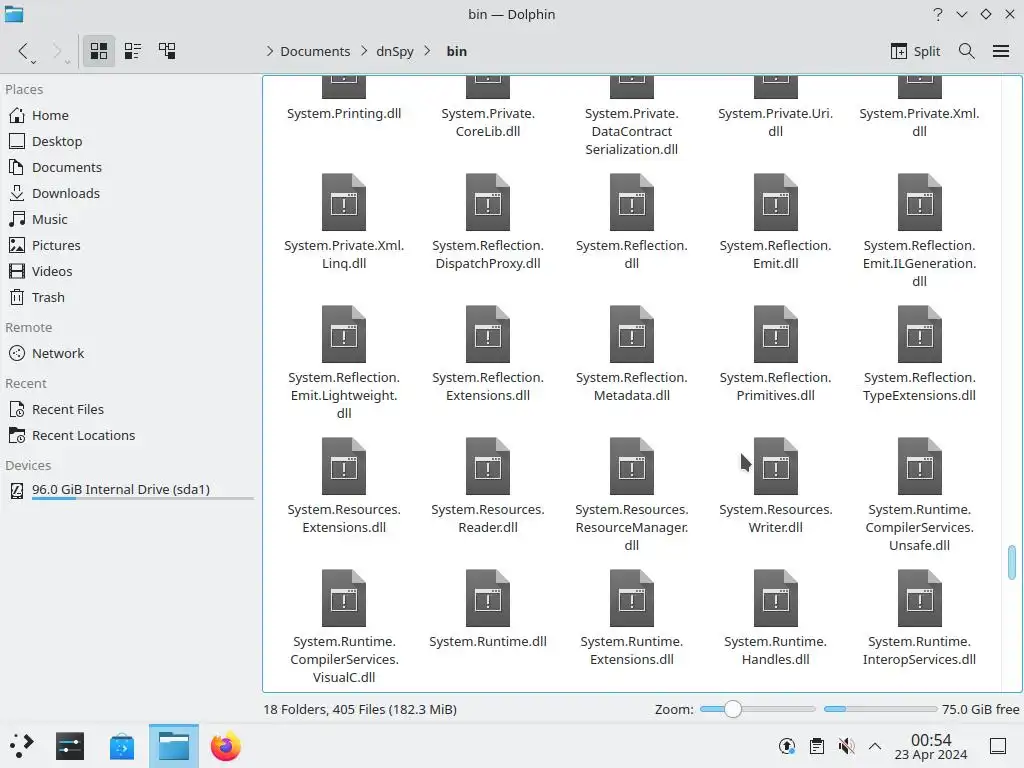This screenshot has width=1024, height=768.
Task: Select System.Reflection.Extensions.dll file icon
Action: (x=488, y=334)
